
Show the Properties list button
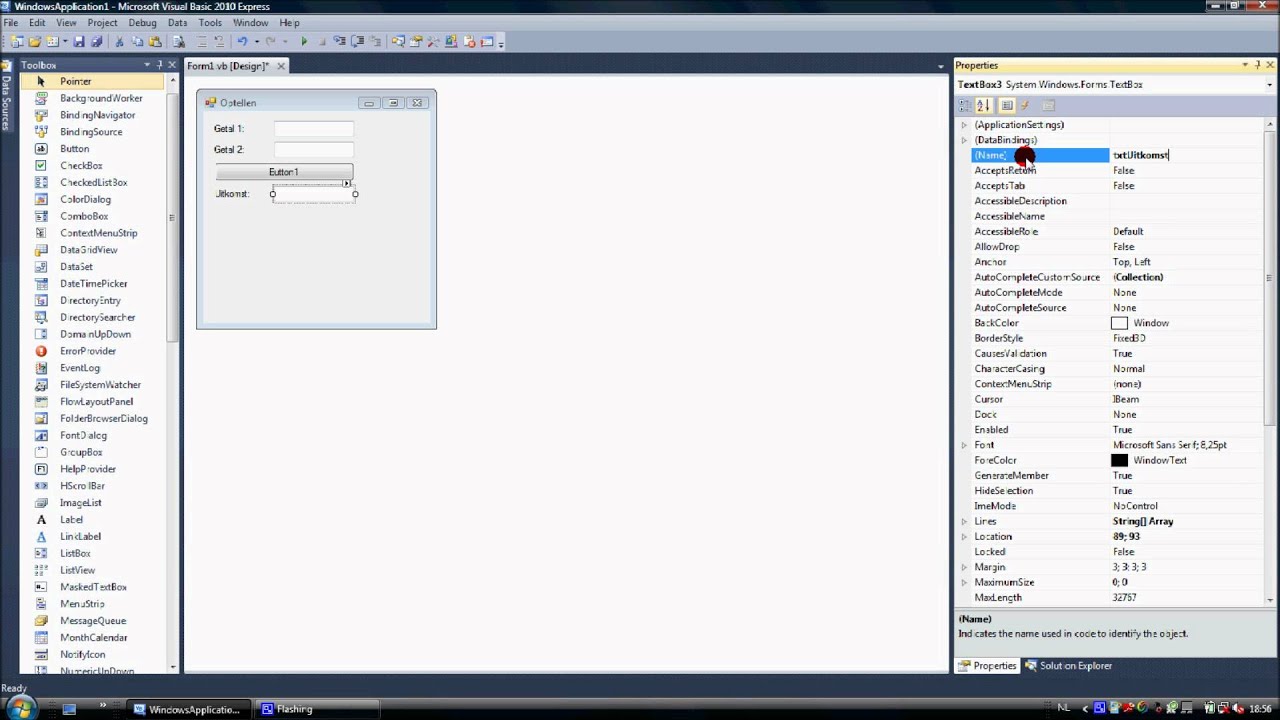1007,105
